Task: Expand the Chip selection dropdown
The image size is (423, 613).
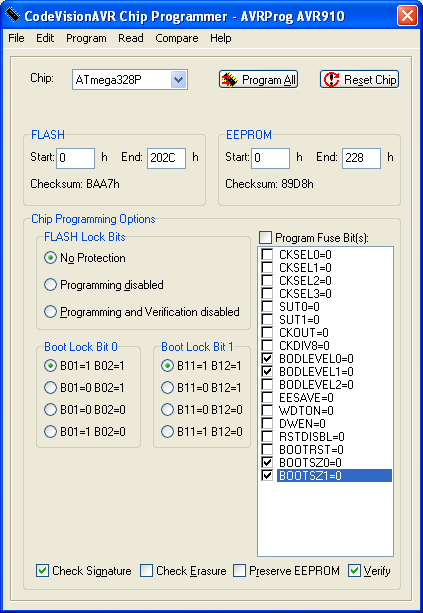Action: (178, 80)
